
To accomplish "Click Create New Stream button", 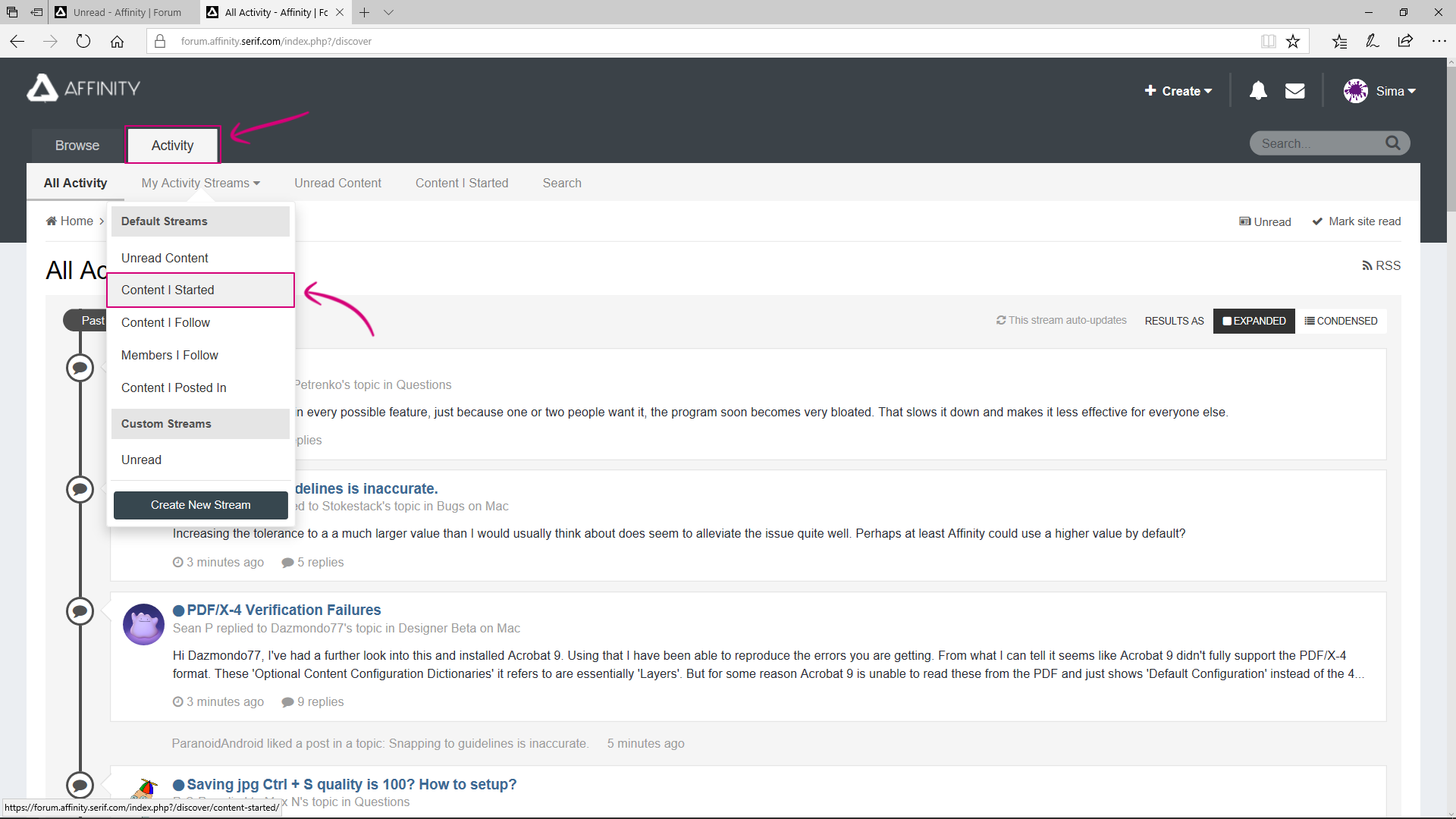I will coord(201,505).
